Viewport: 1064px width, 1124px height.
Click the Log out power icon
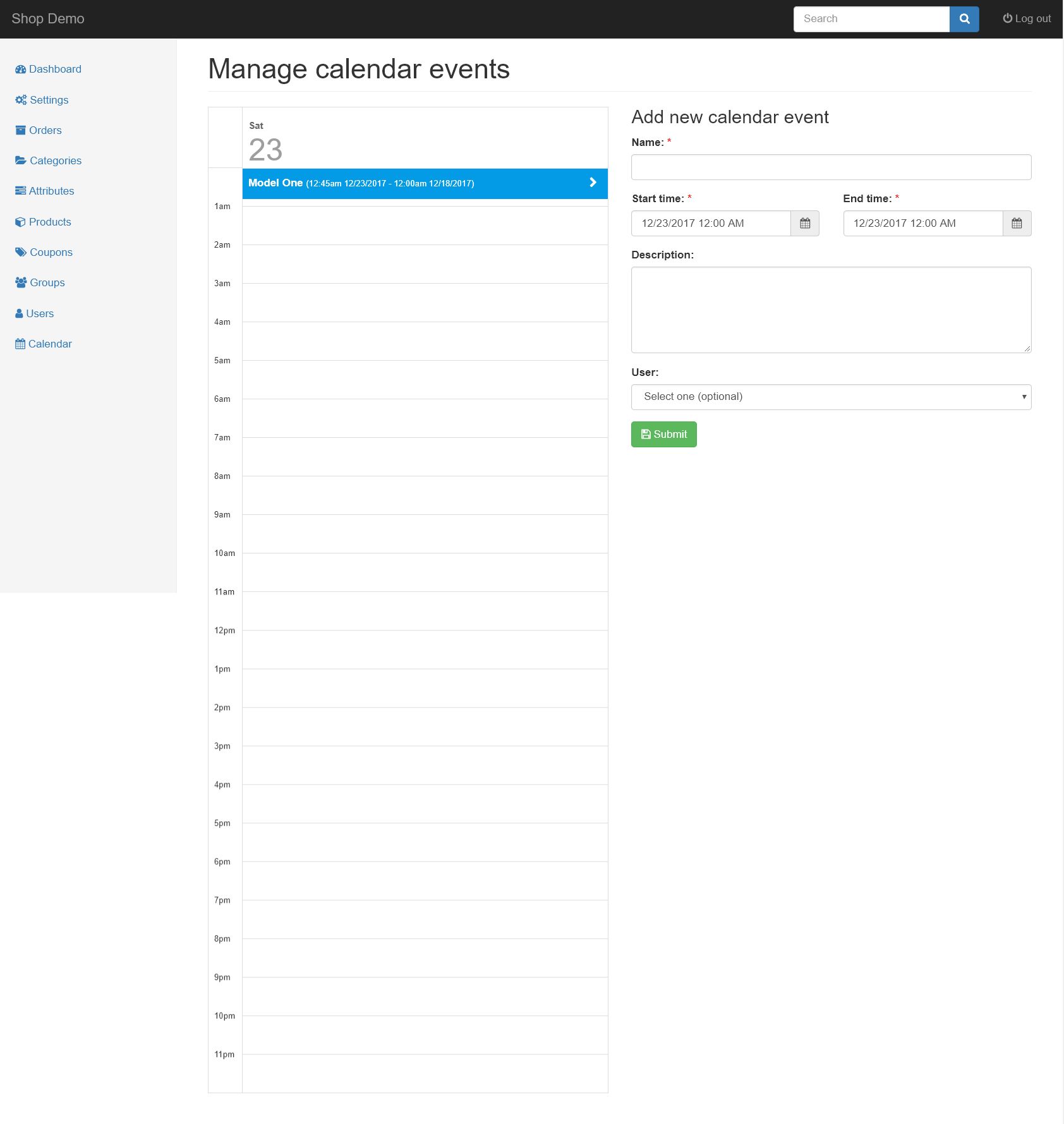click(1007, 18)
